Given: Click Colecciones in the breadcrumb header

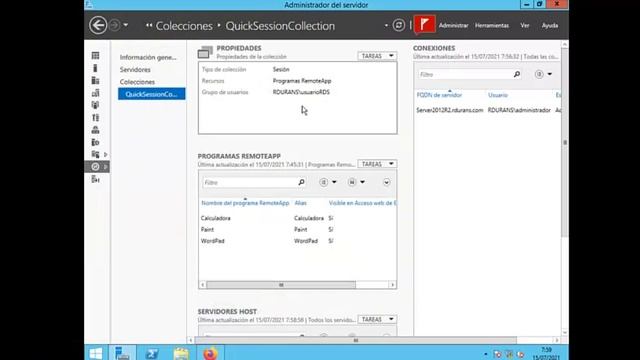Looking at the screenshot, I should [x=184, y=26].
